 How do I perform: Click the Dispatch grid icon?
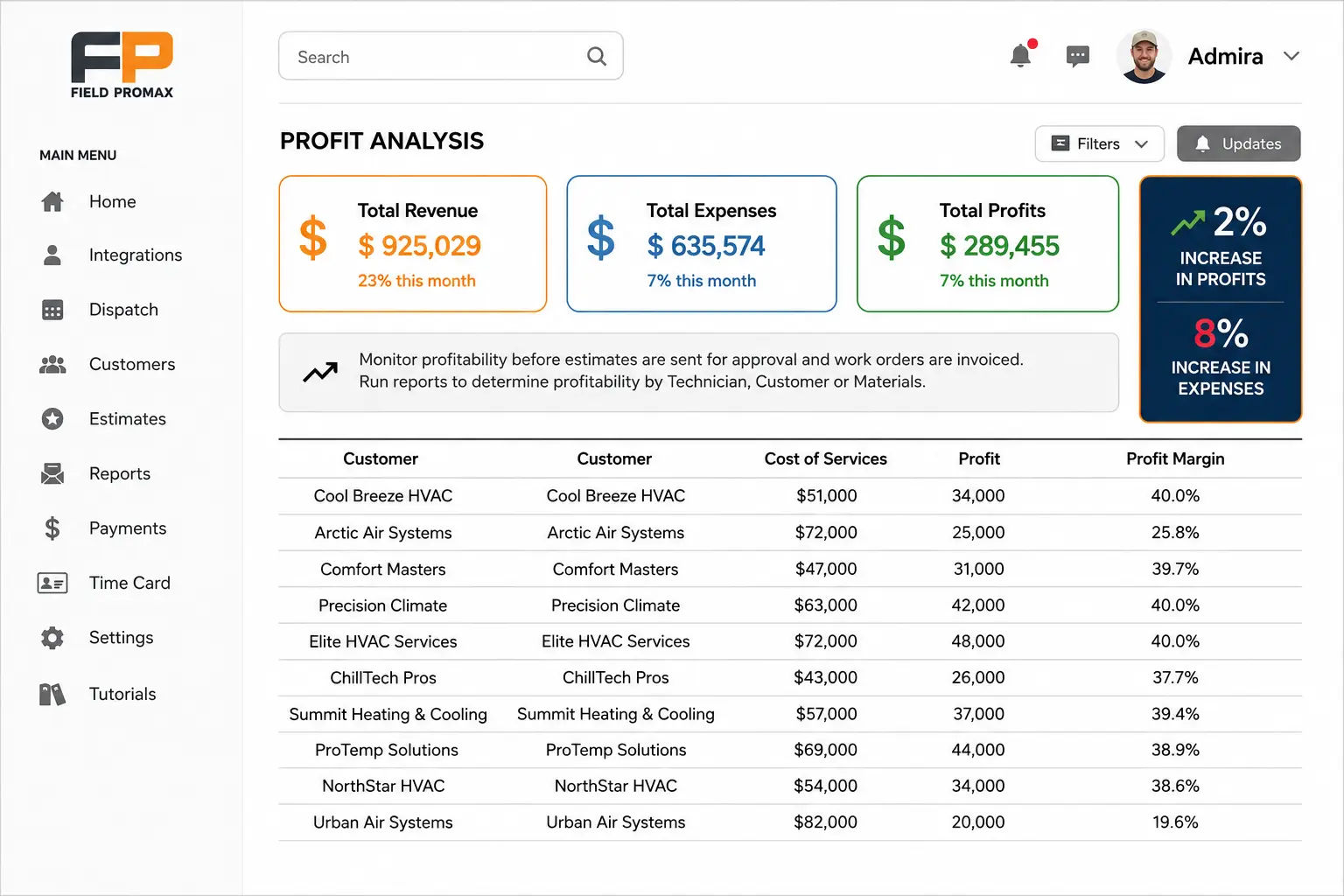click(52, 310)
